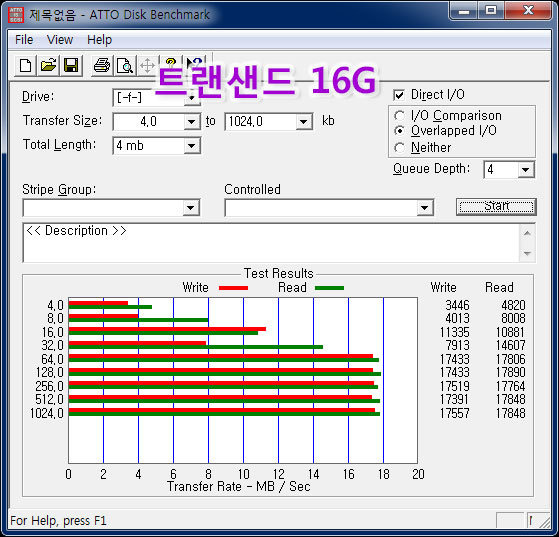
Task: Open a file with the folder icon
Action: coord(48,66)
